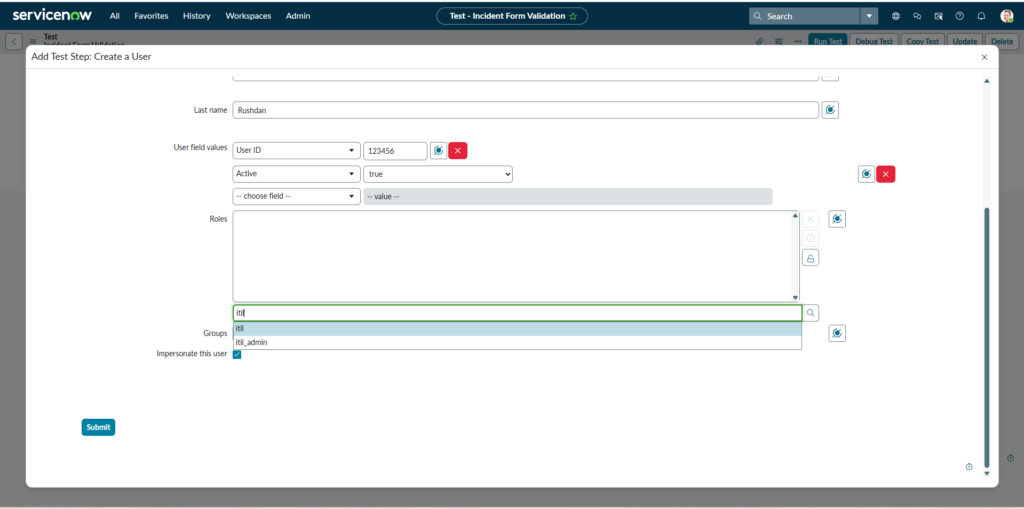Expand the choose field dropdown
The image size is (1024, 509).
(296, 197)
